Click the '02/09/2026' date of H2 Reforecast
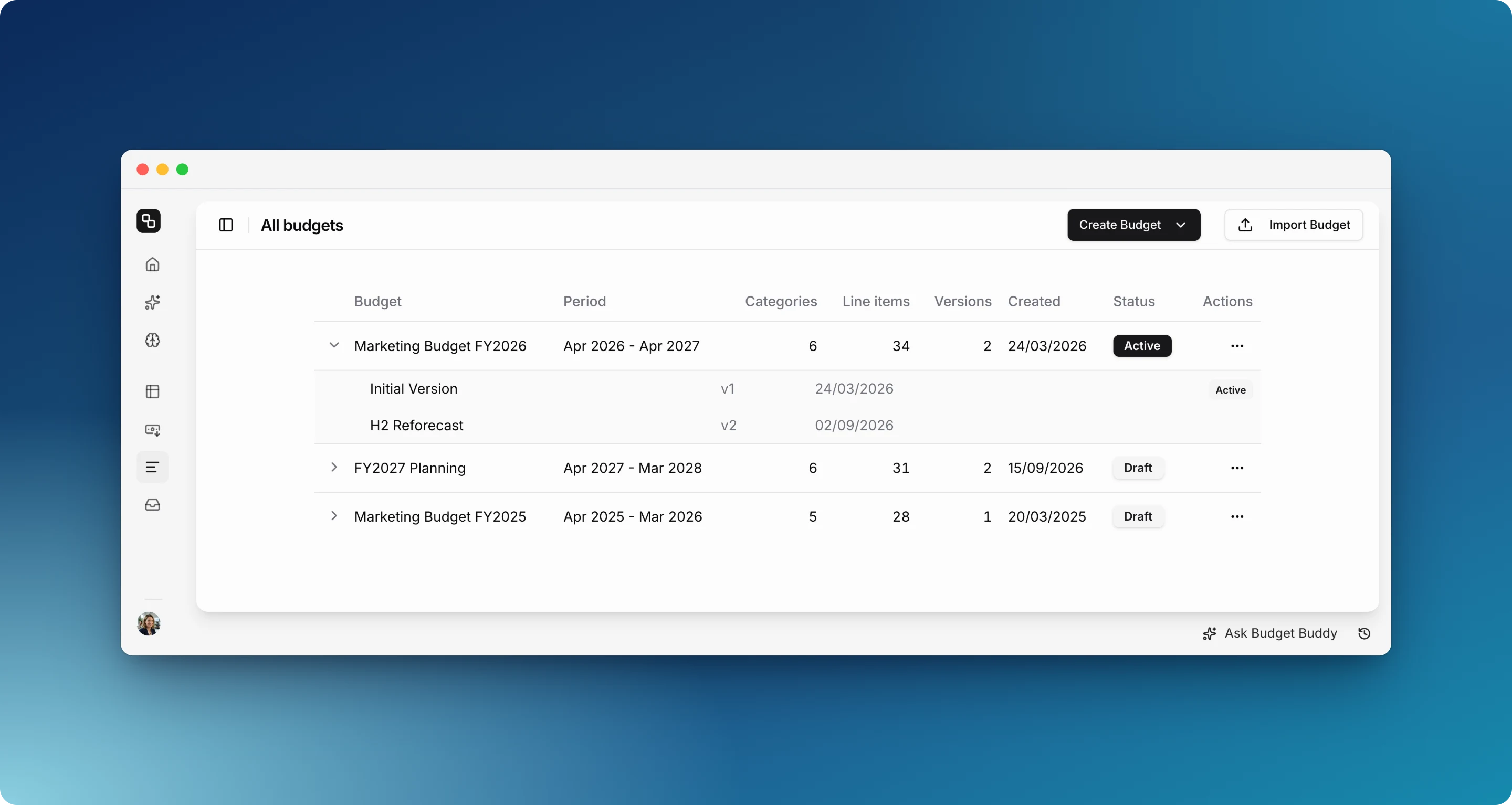Screen dimensions: 1512x805 854,426
